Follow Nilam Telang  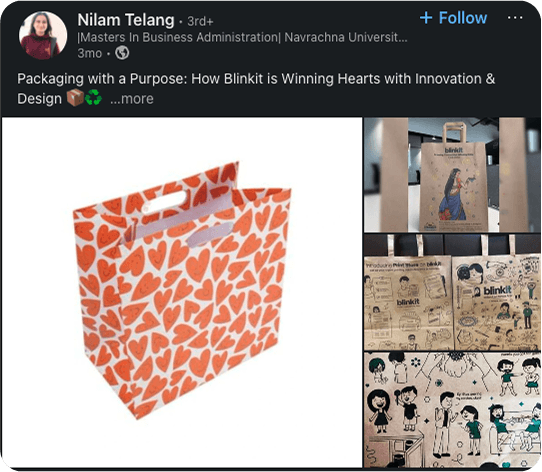click(453, 18)
